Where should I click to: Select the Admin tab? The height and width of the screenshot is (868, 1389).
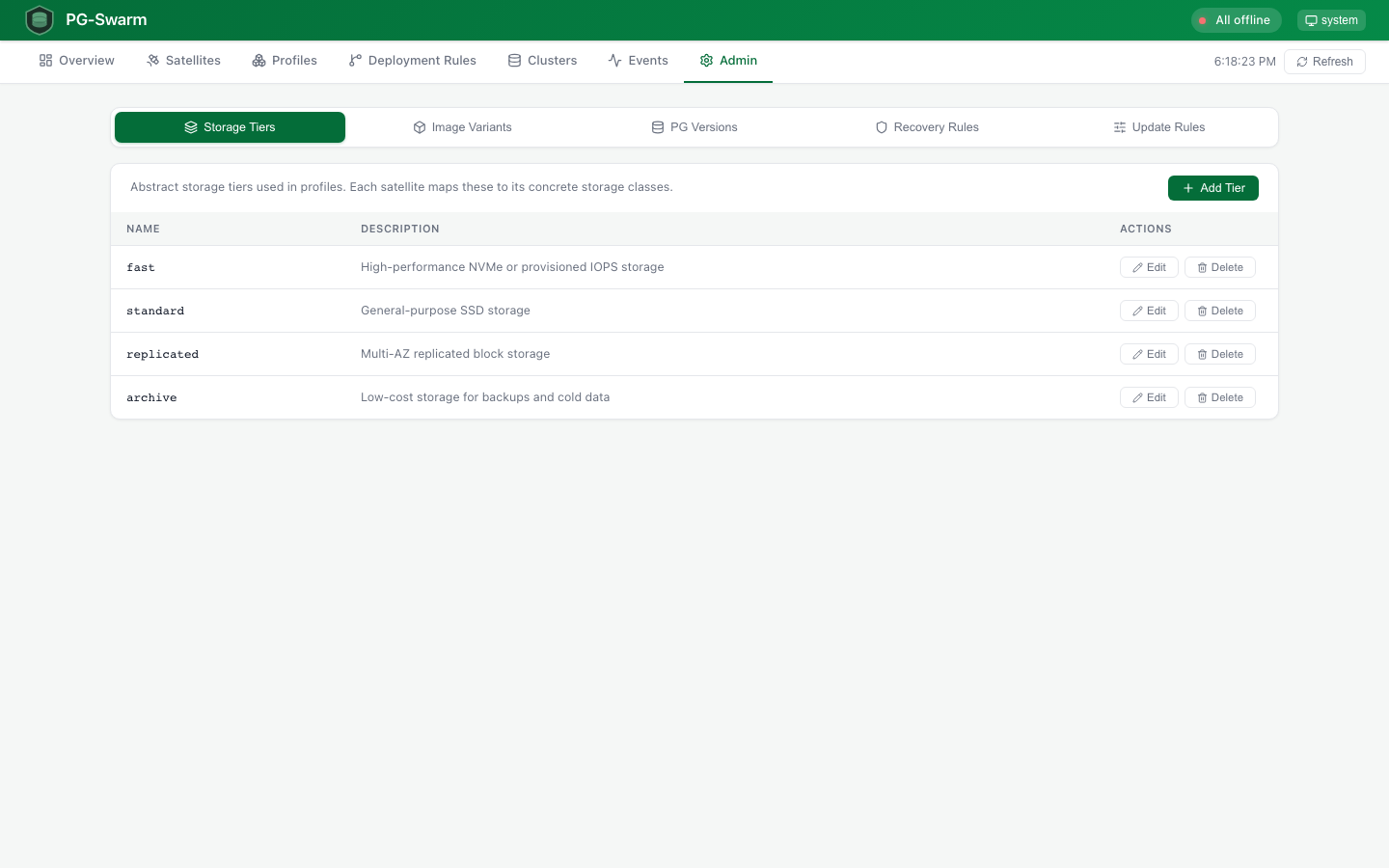click(728, 61)
